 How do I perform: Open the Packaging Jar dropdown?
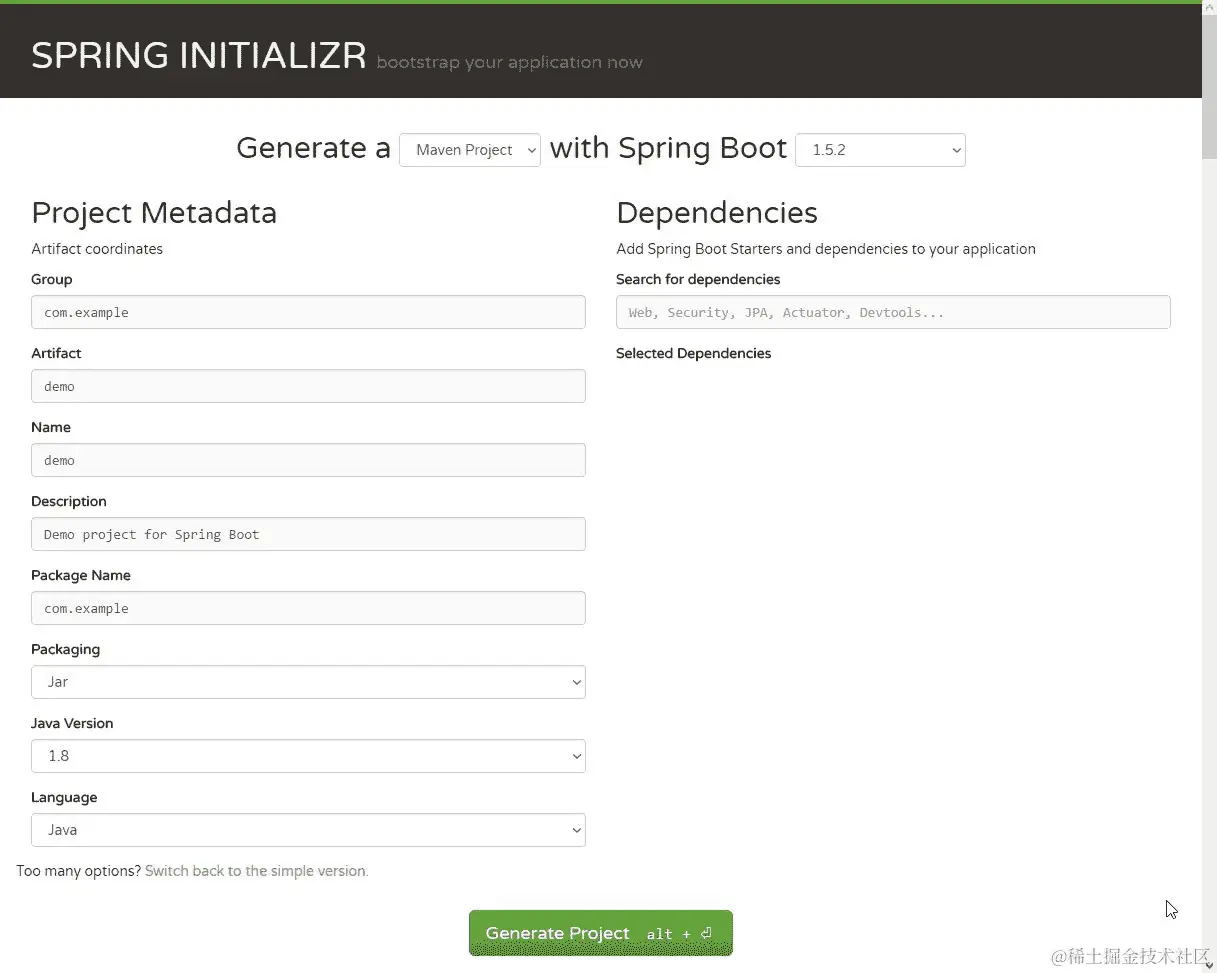point(308,682)
